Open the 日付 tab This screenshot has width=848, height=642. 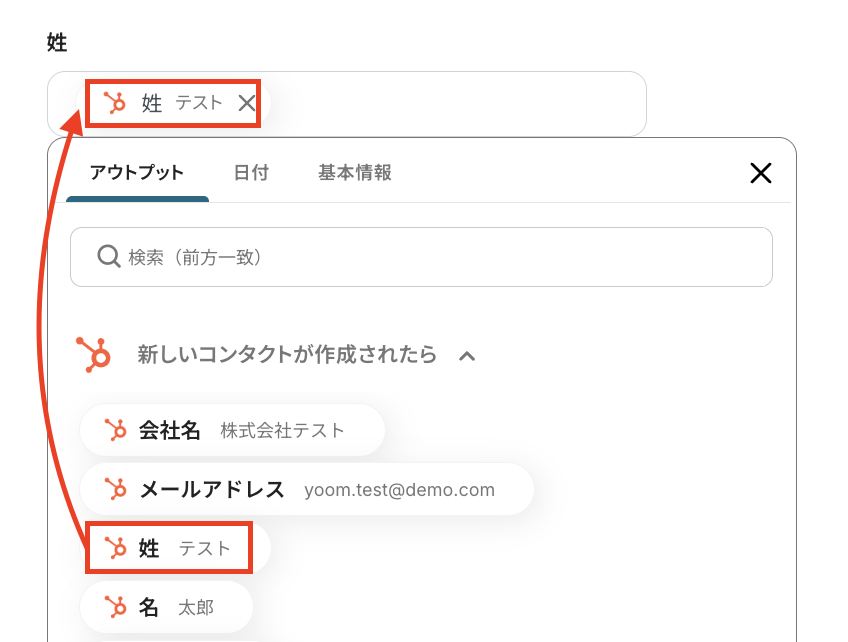tap(251, 173)
